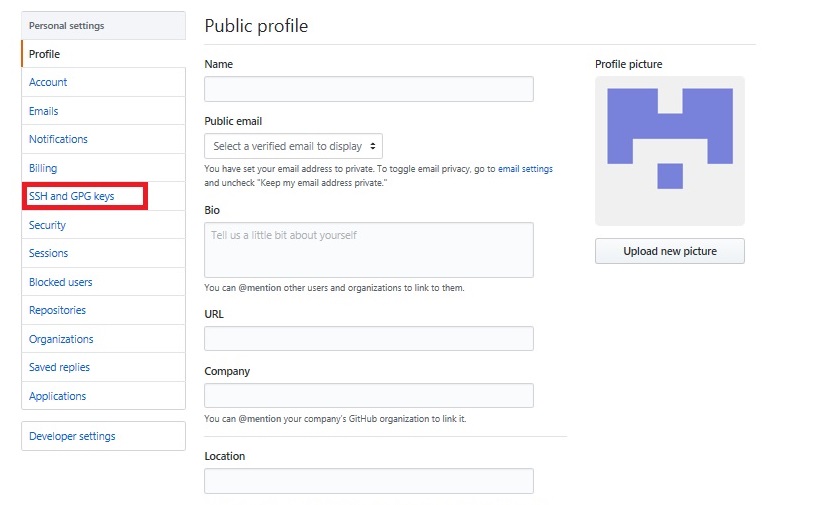
Task: Open SSH and GPG keys settings
Action: (72, 196)
